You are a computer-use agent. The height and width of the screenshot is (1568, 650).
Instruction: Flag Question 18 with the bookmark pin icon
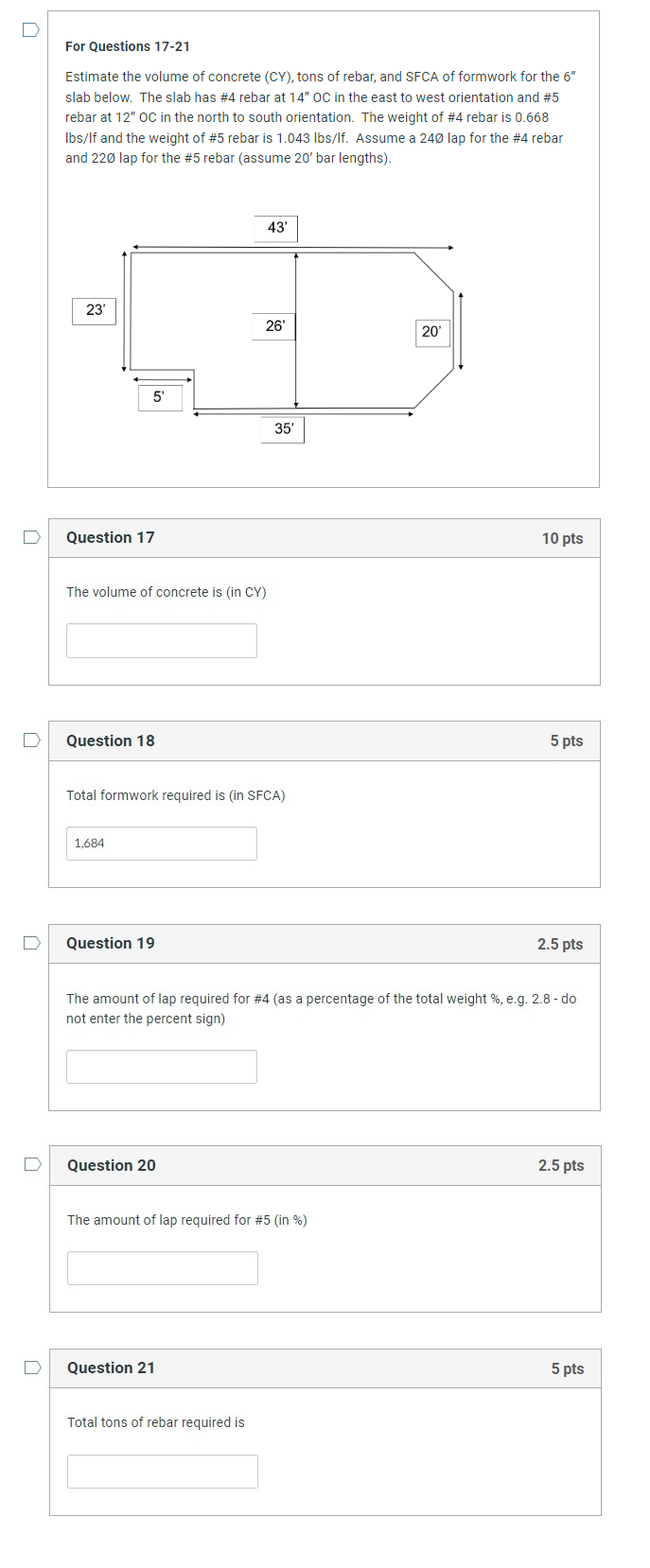coord(31,740)
